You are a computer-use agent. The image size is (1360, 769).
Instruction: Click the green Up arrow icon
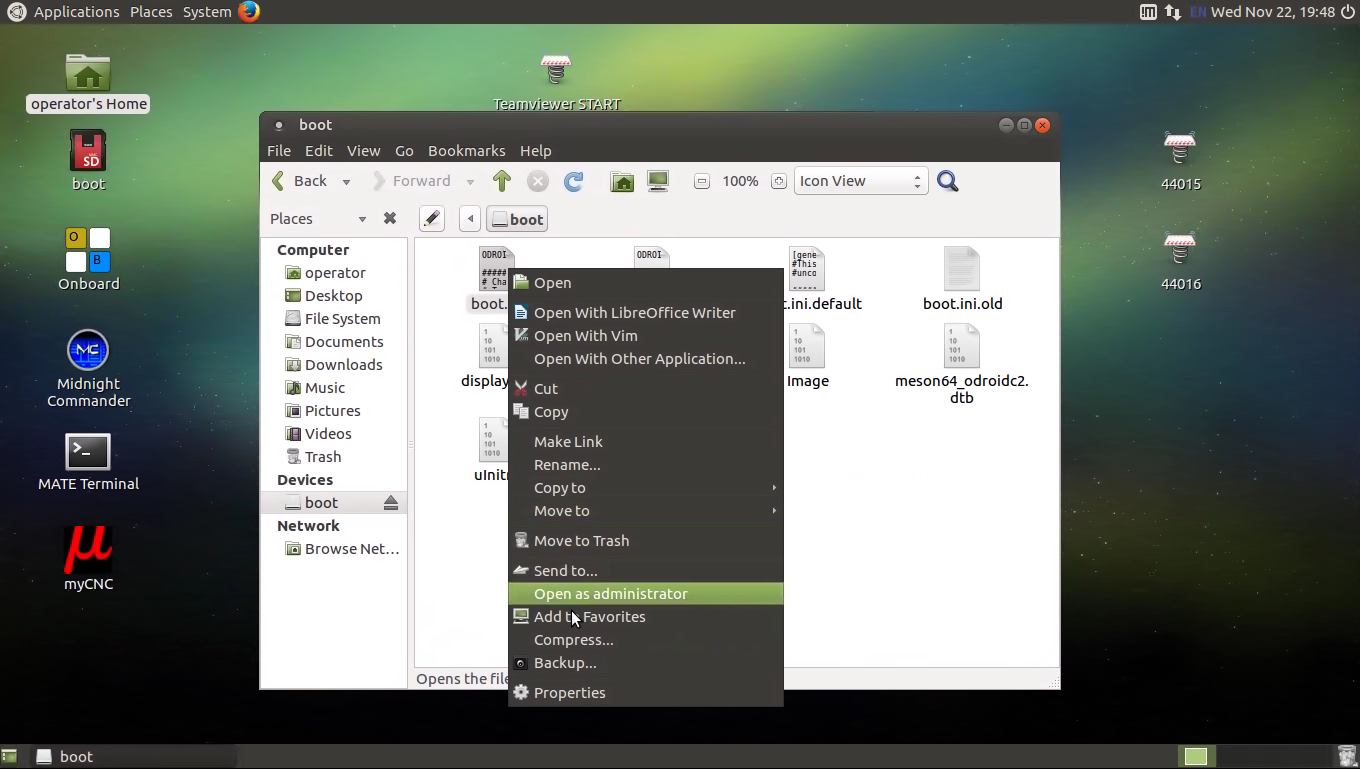pos(502,181)
